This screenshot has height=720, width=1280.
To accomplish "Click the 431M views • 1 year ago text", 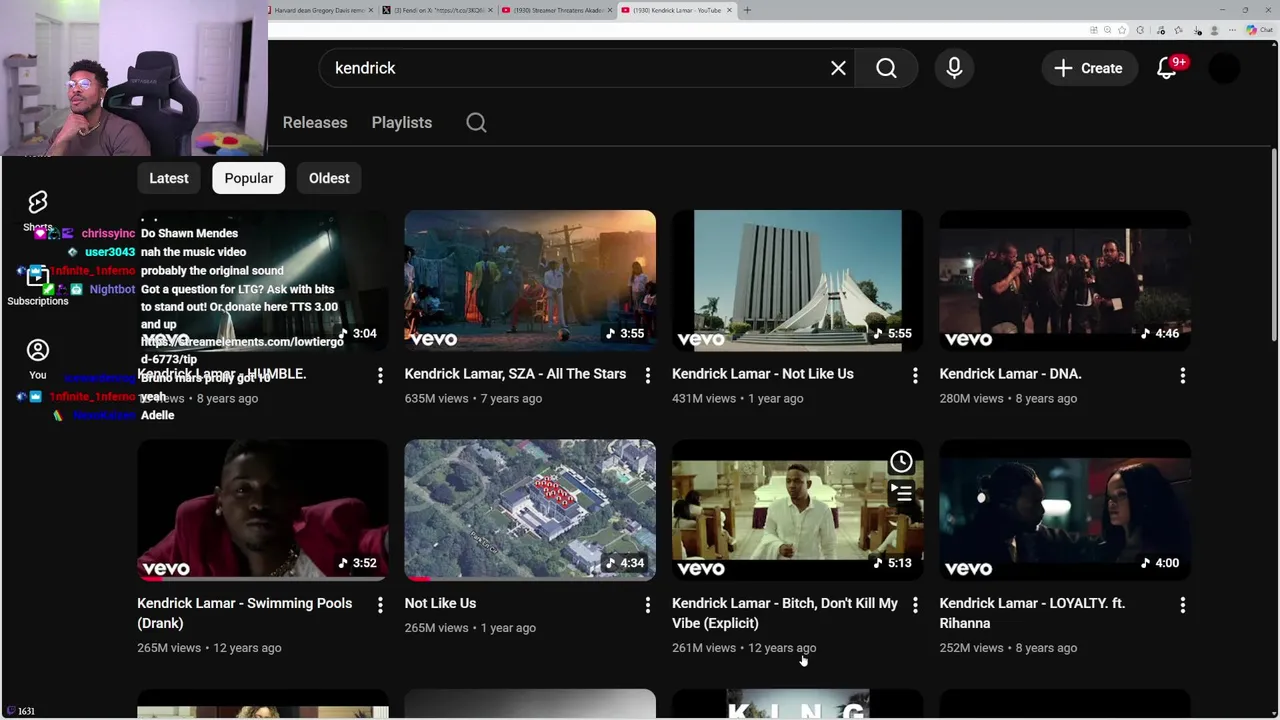I will click(738, 398).
